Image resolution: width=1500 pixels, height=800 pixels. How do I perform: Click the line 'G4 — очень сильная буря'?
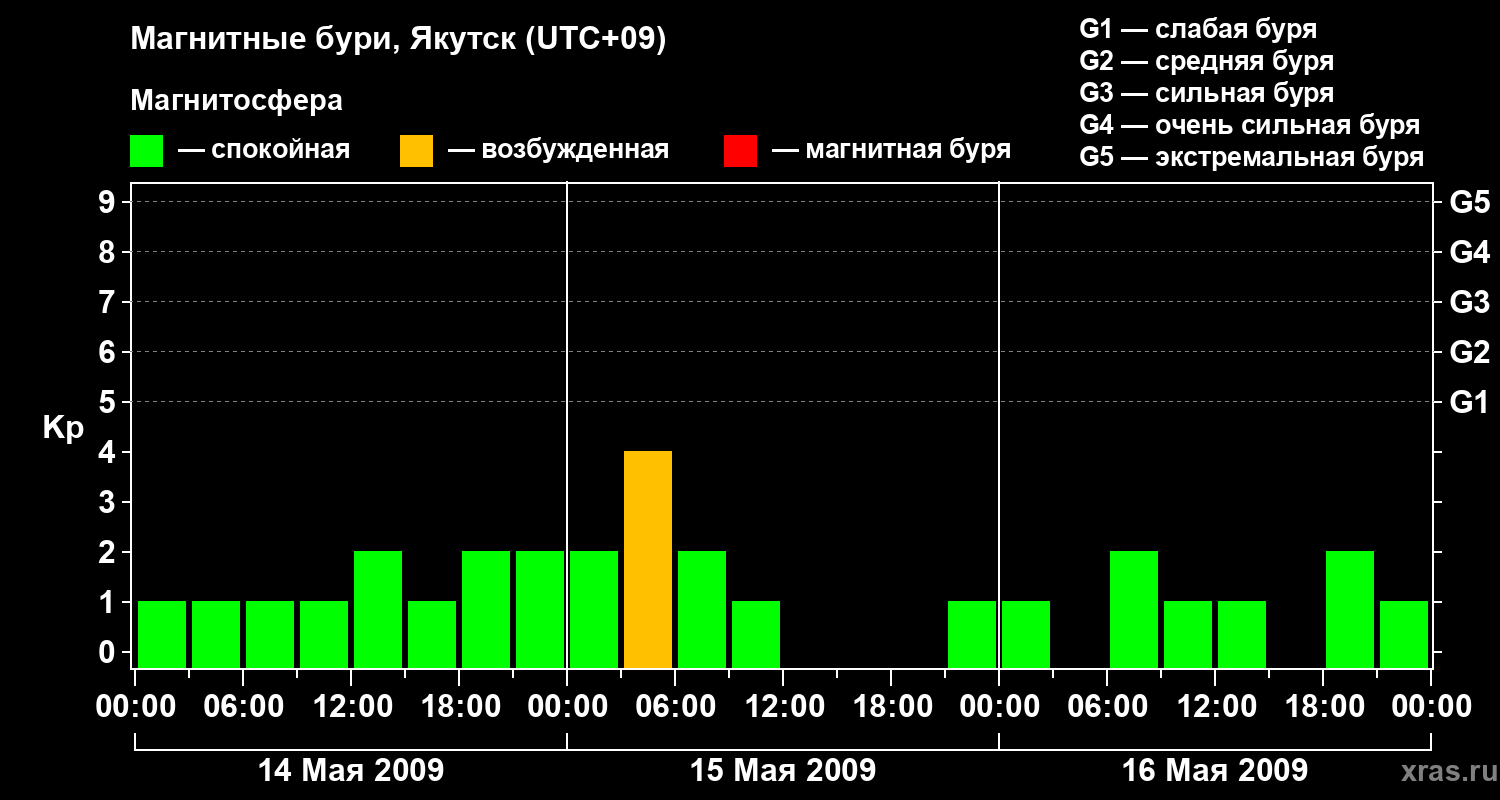(x=1249, y=125)
